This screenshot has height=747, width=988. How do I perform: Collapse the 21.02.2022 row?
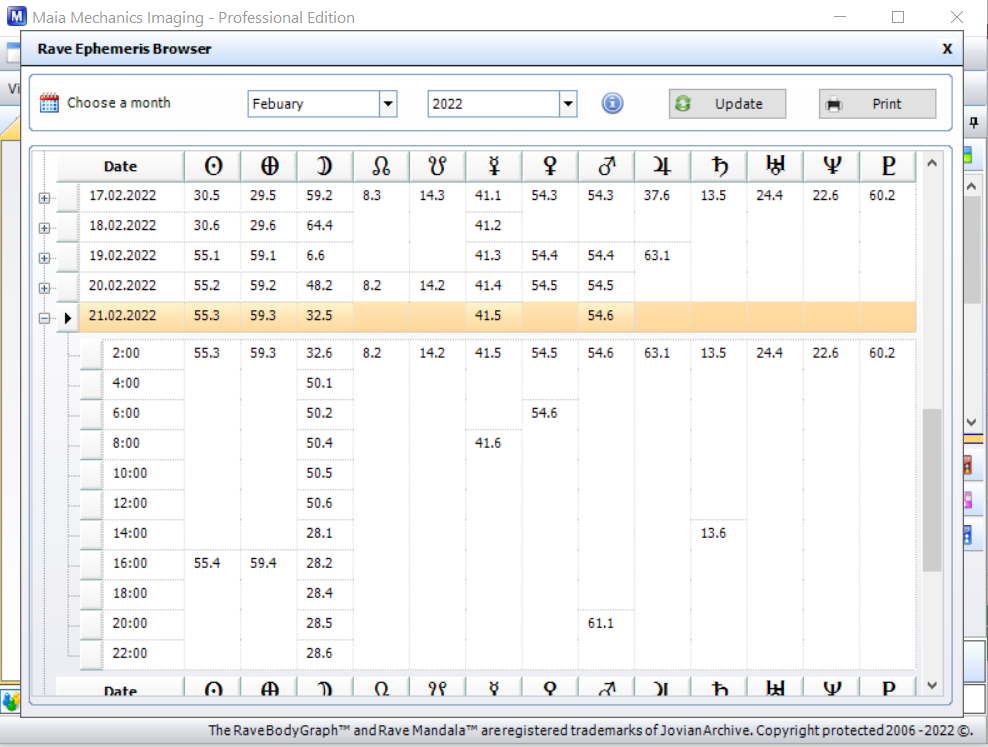coord(44,318)
